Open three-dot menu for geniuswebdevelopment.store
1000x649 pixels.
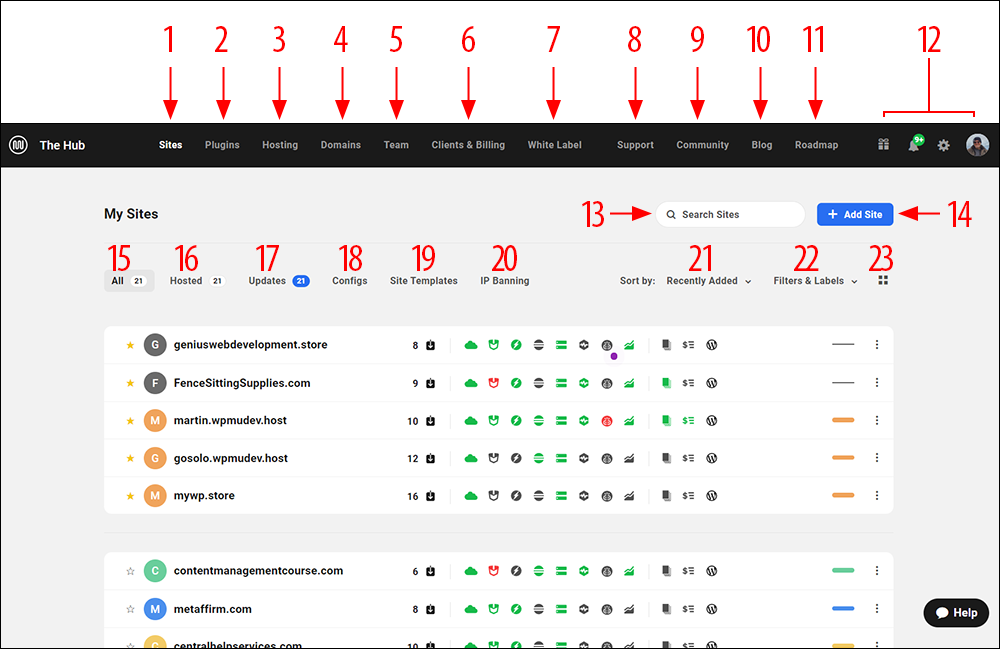coord(877,345)
